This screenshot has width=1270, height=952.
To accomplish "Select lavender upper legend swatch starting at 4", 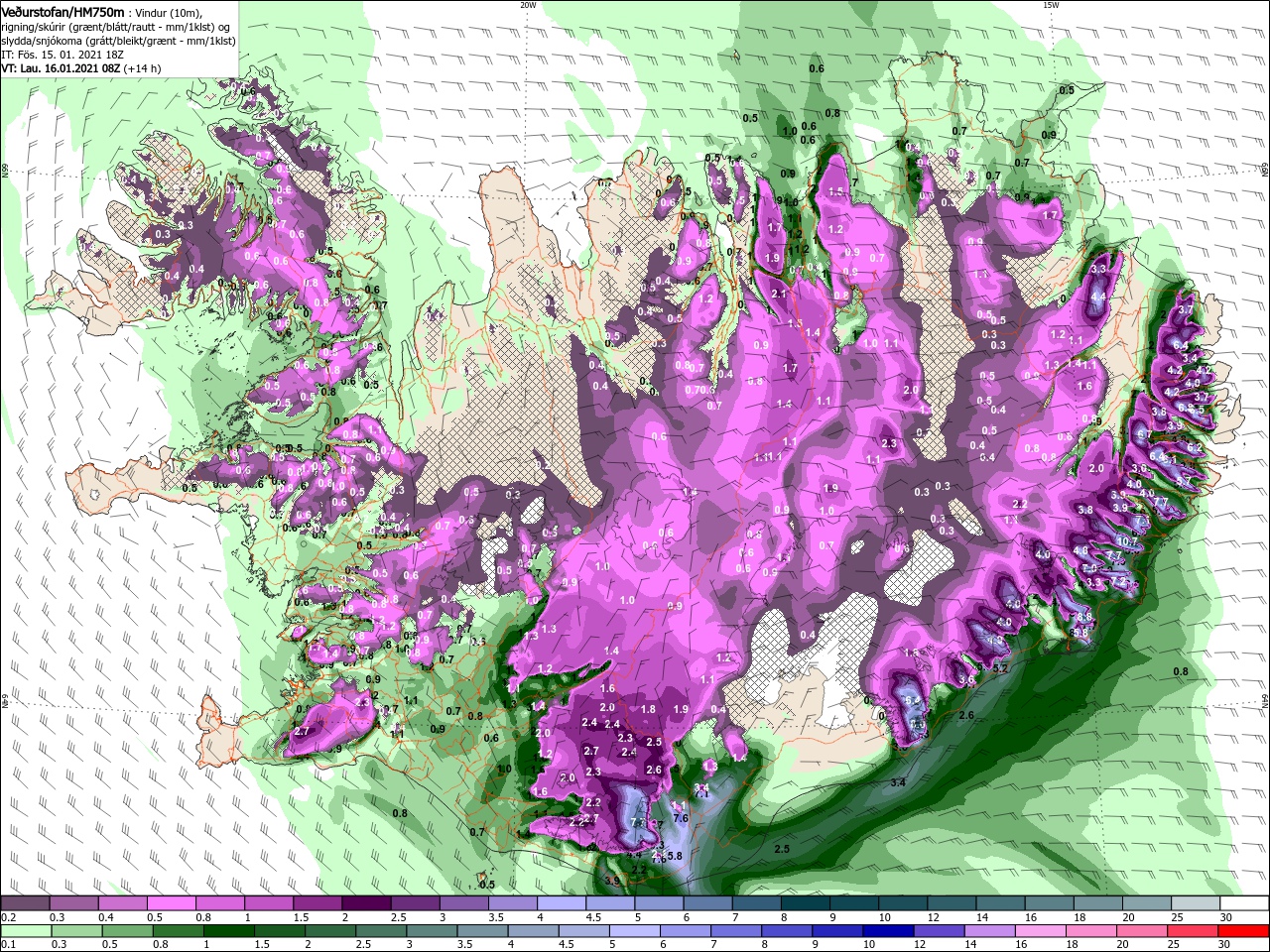I will point(562,902).
